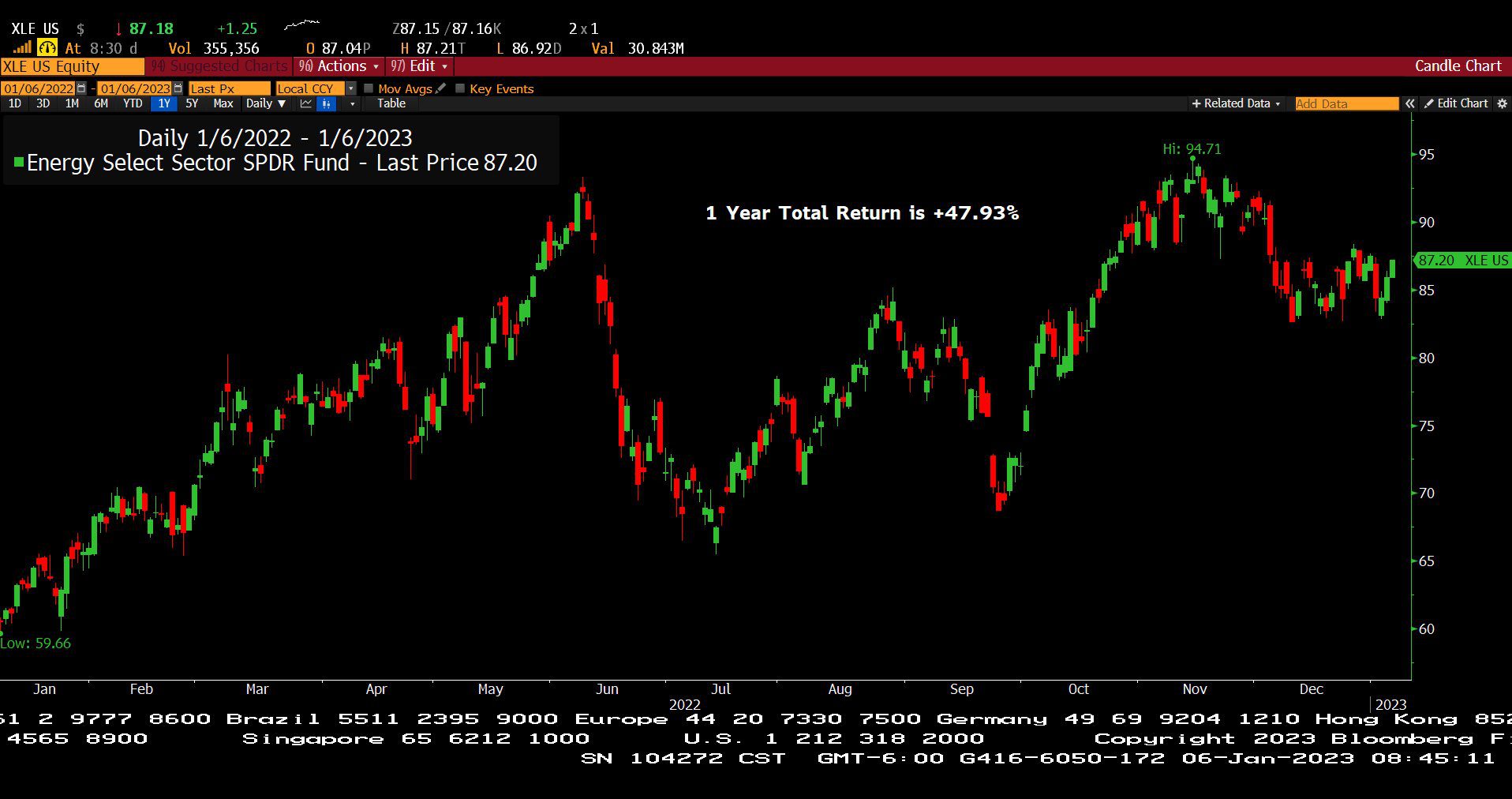
Task: Select the 6M range tab
Action: point(101,103)
